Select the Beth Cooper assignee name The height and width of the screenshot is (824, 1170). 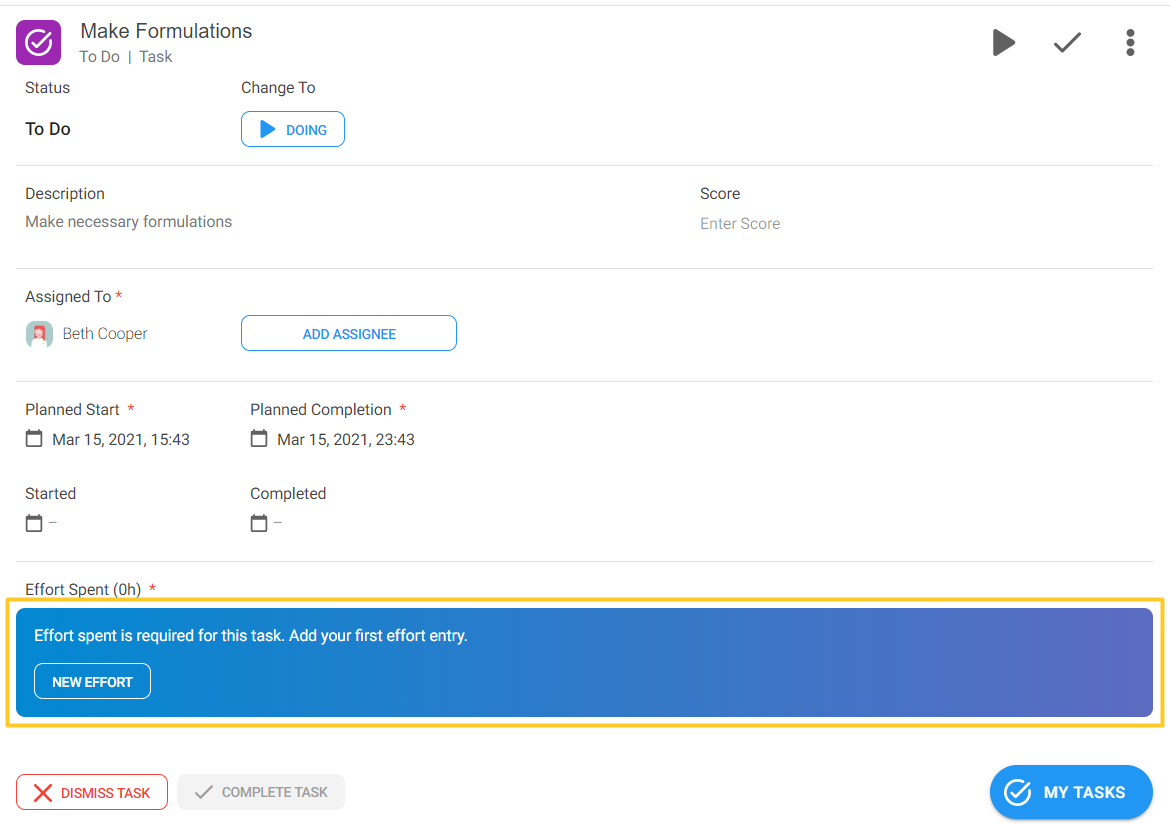pos(105,334)
